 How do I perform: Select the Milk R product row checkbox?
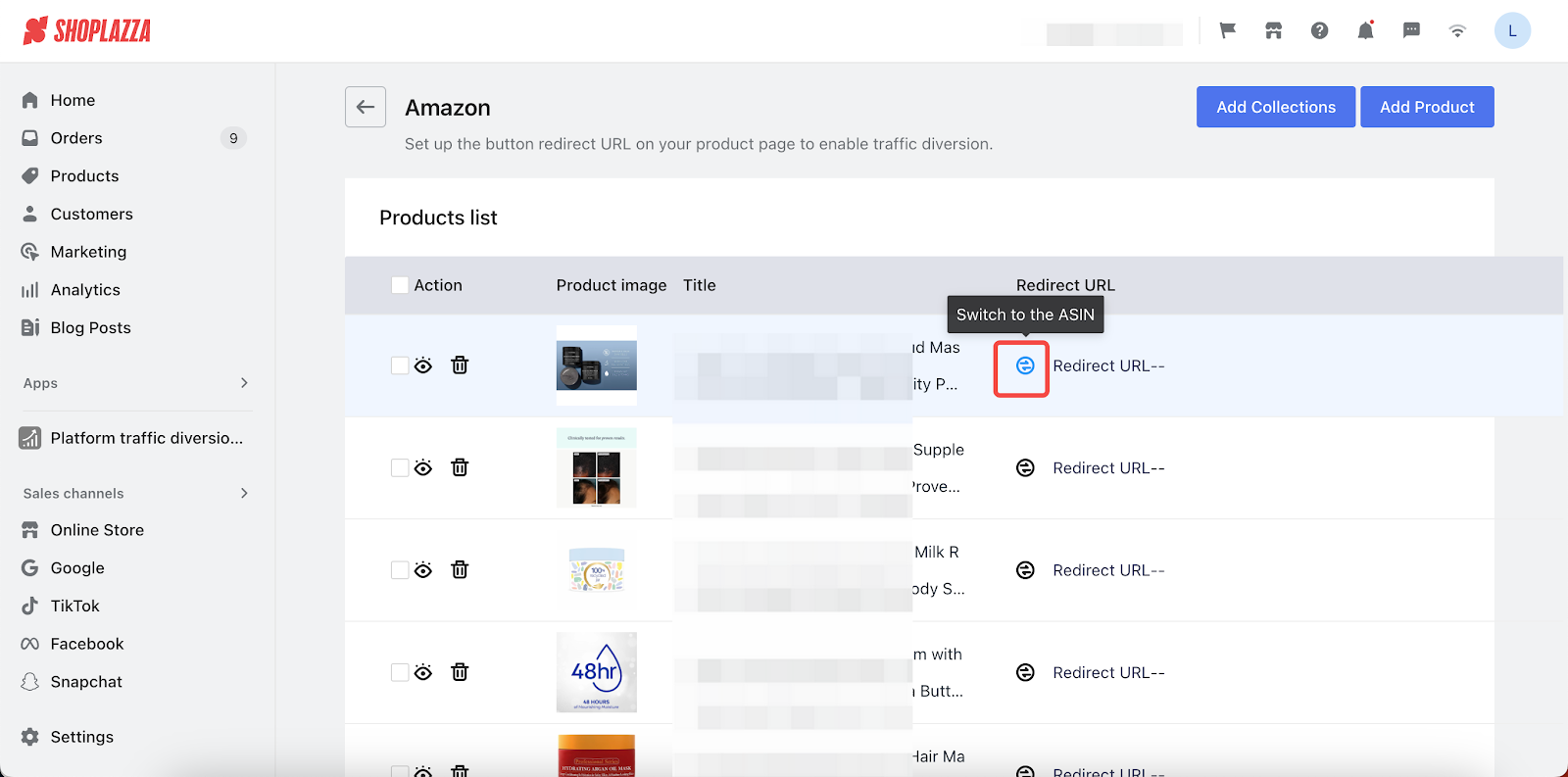400,570
